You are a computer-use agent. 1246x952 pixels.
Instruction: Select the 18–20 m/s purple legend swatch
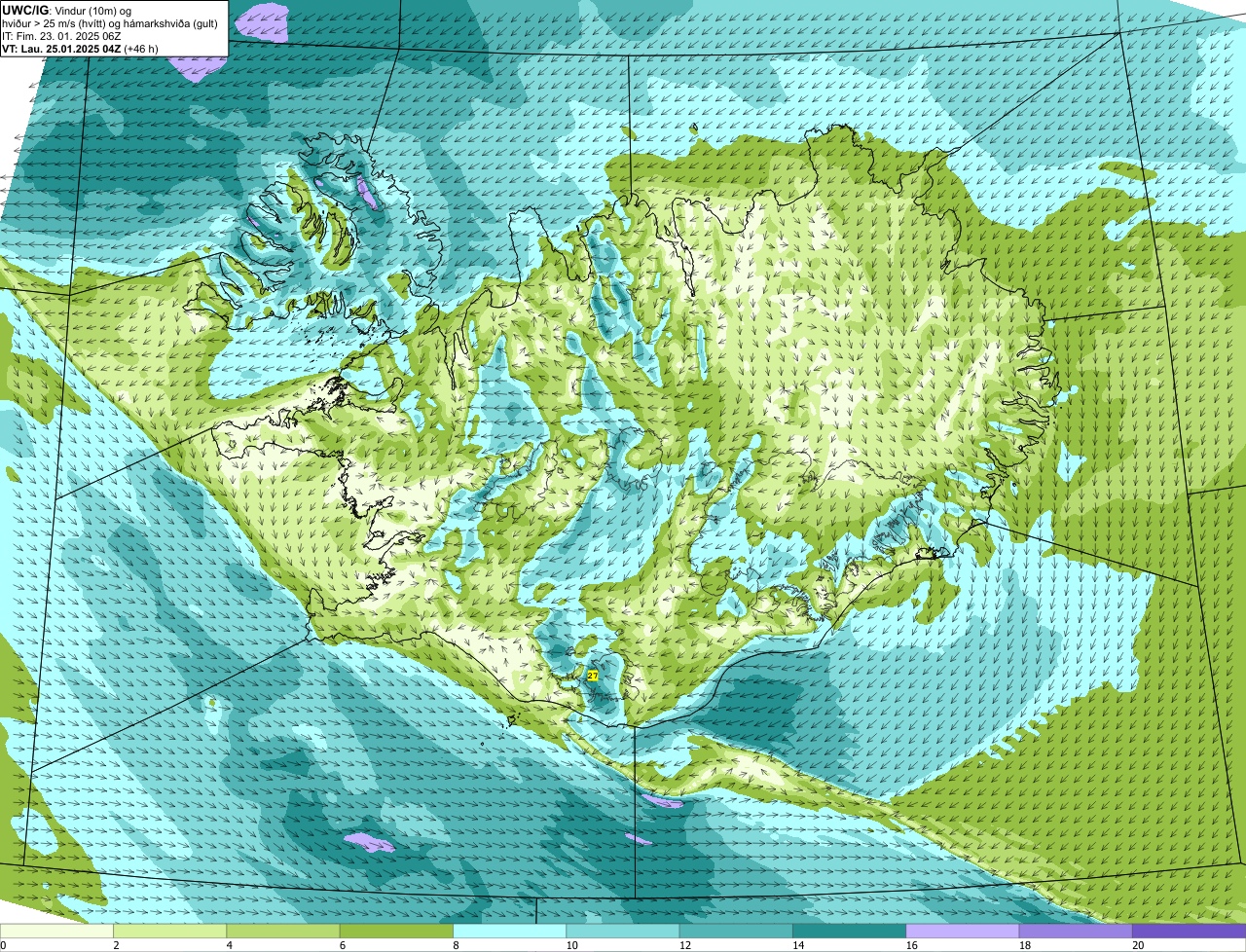pos(1076,932)
